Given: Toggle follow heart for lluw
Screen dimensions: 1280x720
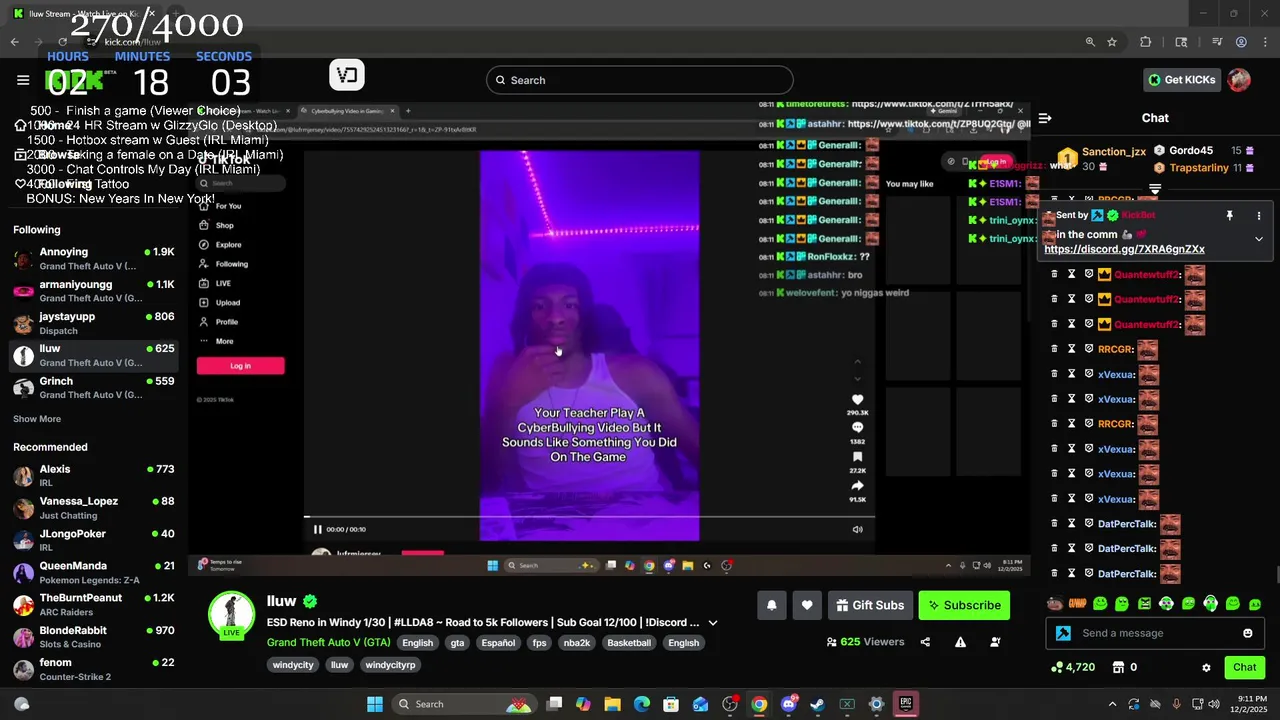Looking at the screenshot, I should [x=807, y=605].
